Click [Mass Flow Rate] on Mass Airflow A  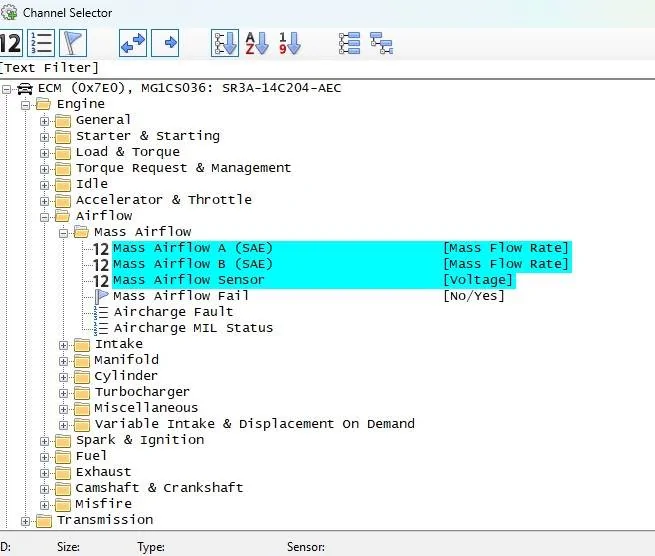(505, 248)
